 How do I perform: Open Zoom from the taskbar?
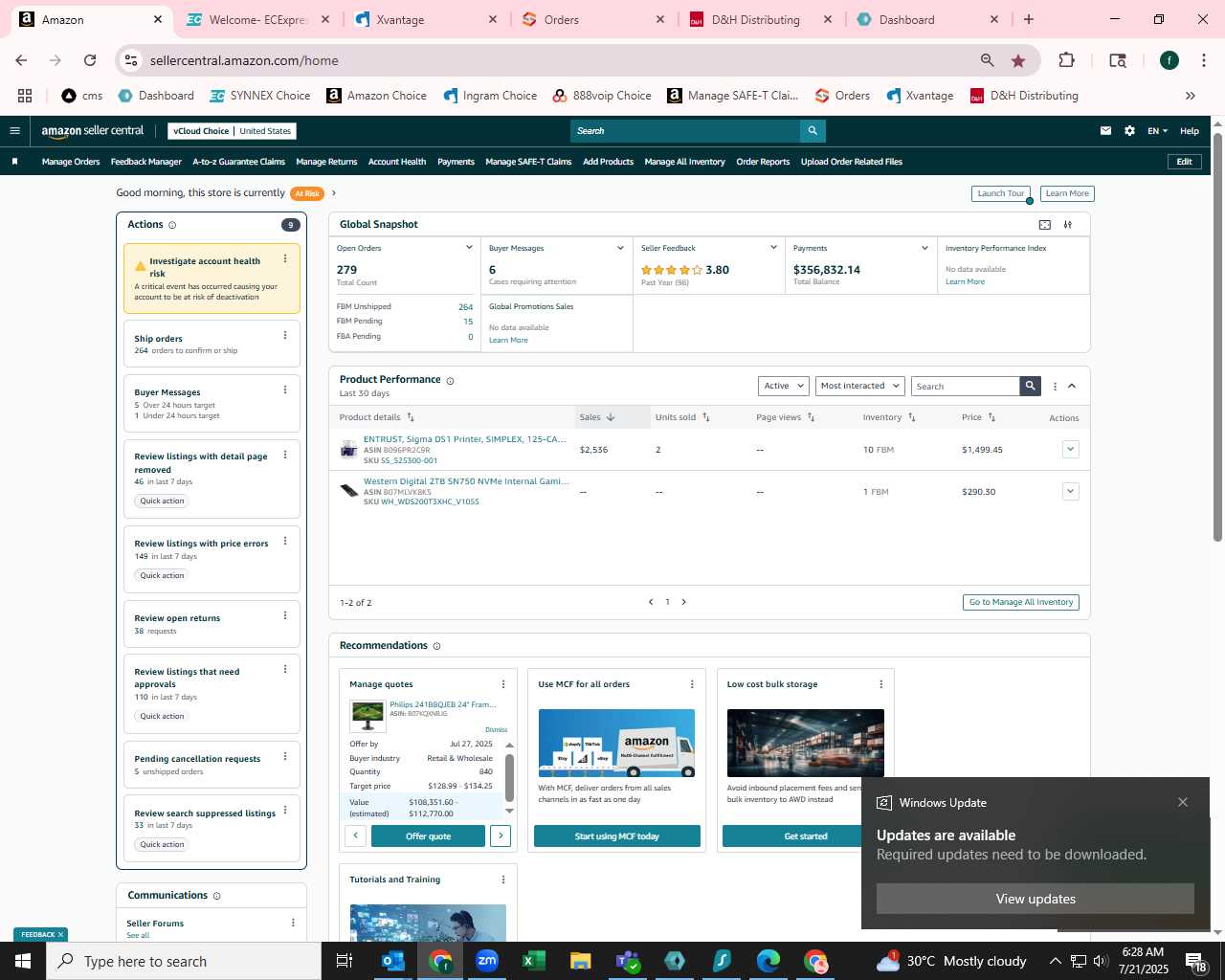(x=487, y=961)
